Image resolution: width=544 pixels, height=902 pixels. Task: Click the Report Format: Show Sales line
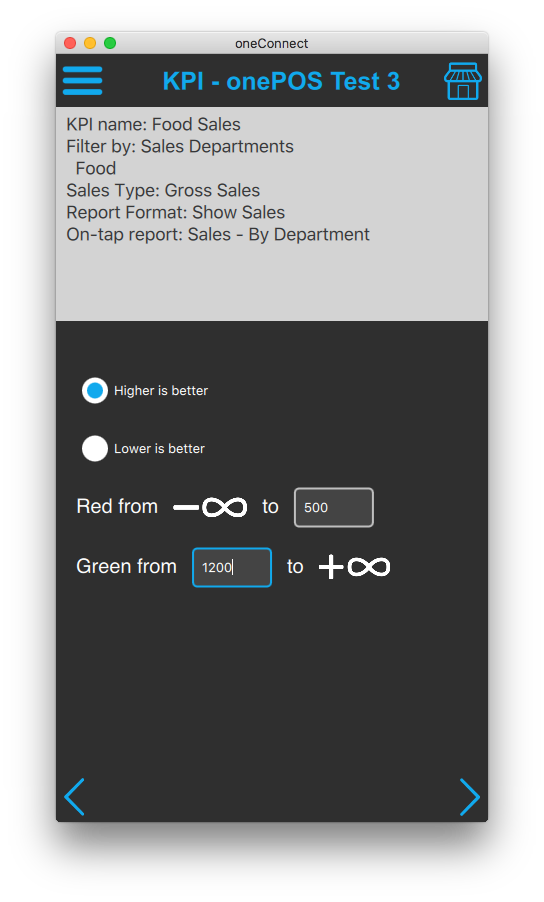click(175, 212)
